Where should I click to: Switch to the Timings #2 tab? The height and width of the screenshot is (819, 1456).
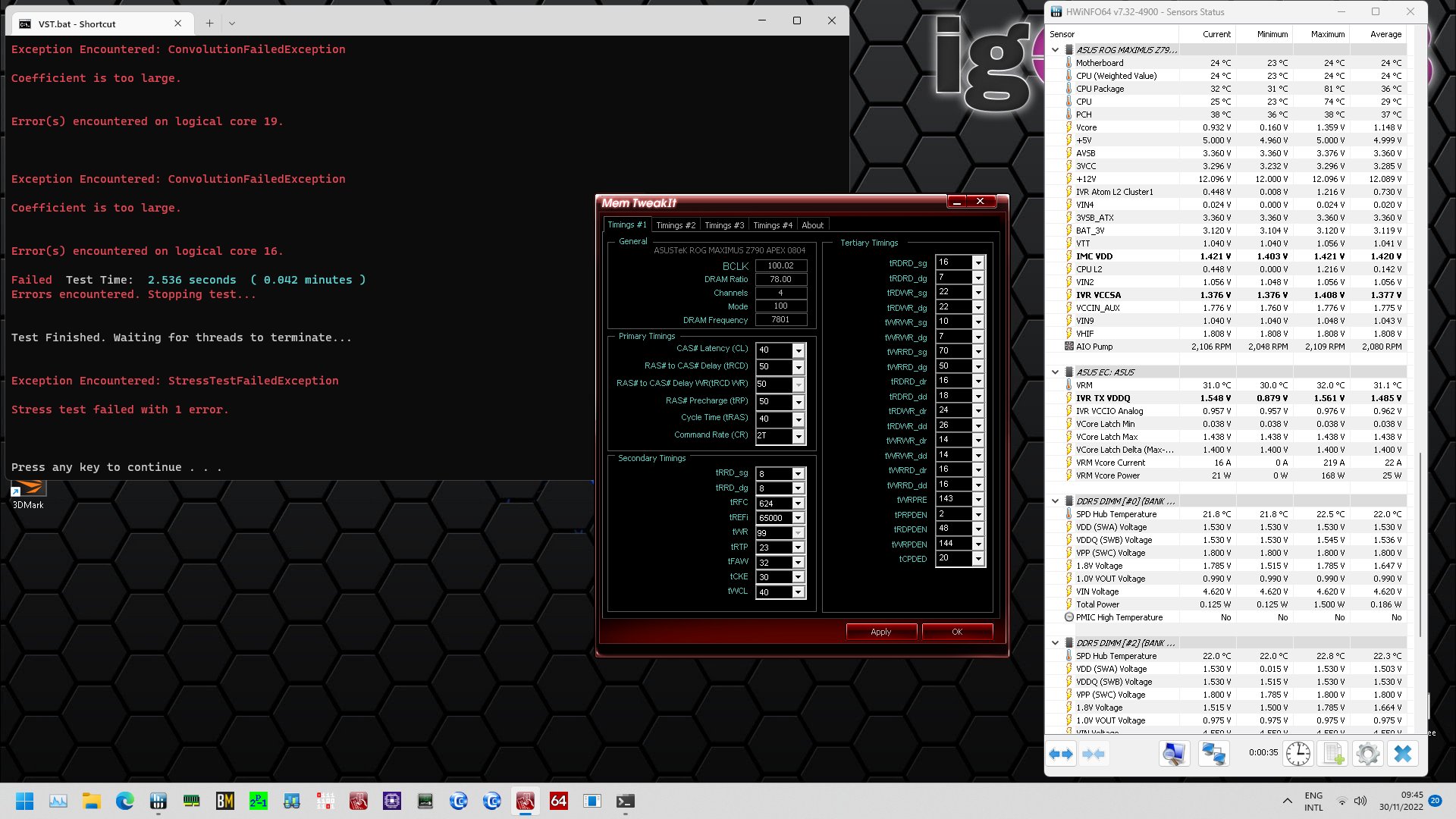[675, 225]
